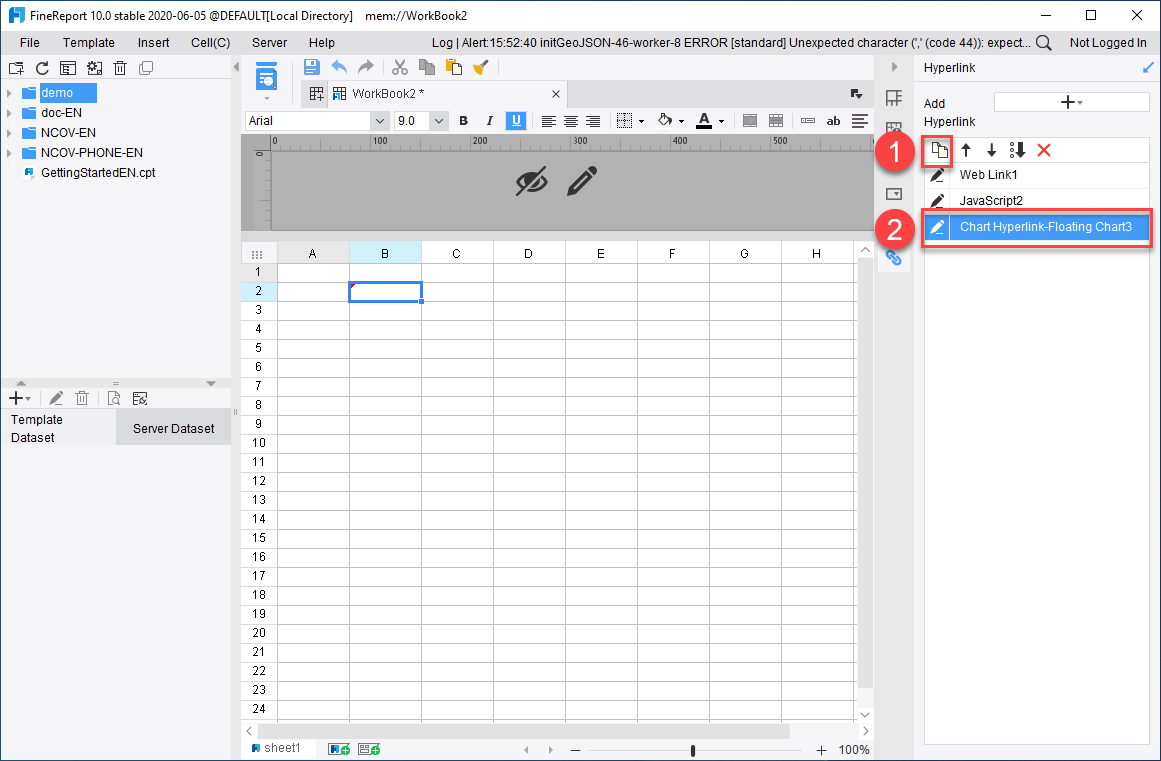Save the WorkBook2 template
The width and height of the screenshot is (1161, 761).
pos(311,67)
